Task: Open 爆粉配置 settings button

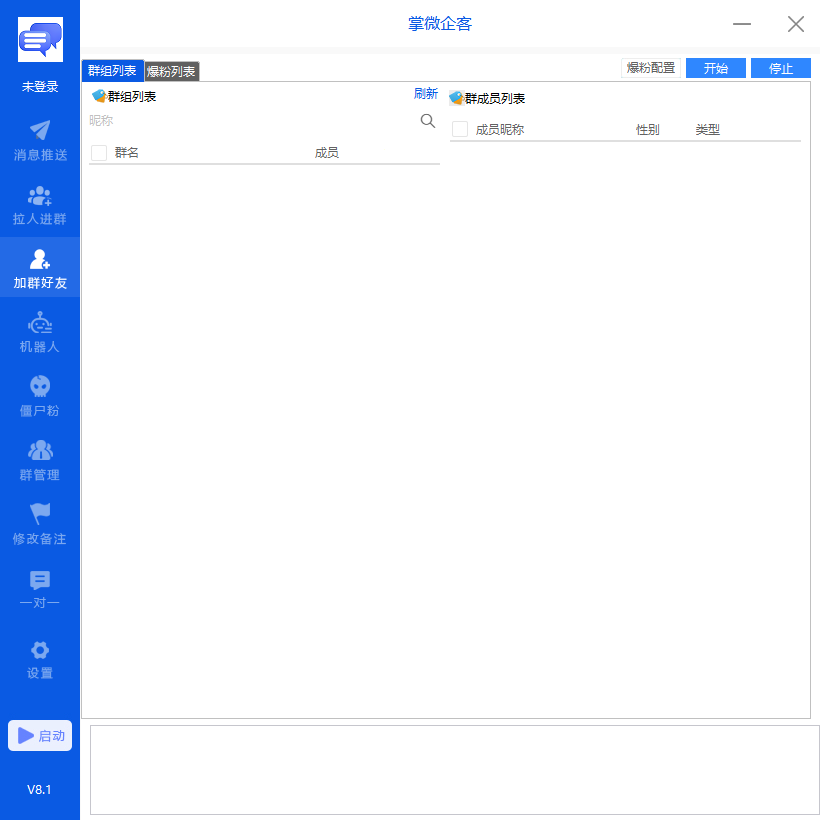Action: 651,68
